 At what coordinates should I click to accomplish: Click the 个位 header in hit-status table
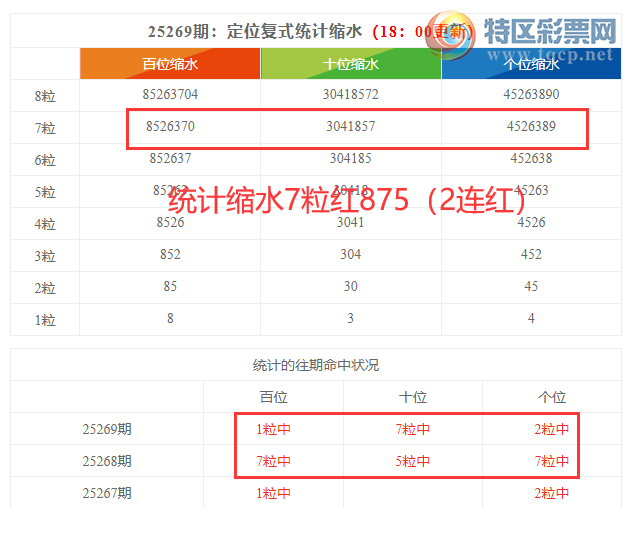552,397
